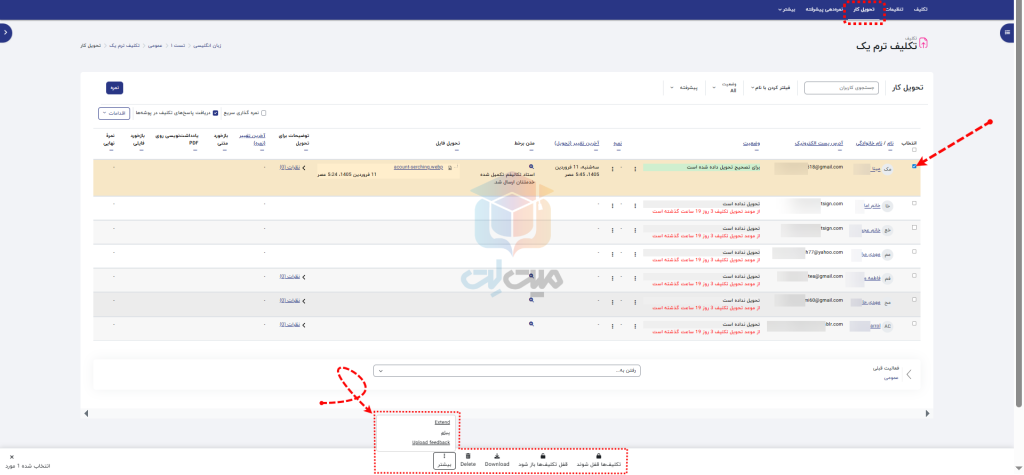This screenshot has width=1024, height=475.
Task: Open the left side drawer arrow icon
Action: pos(7,33)
